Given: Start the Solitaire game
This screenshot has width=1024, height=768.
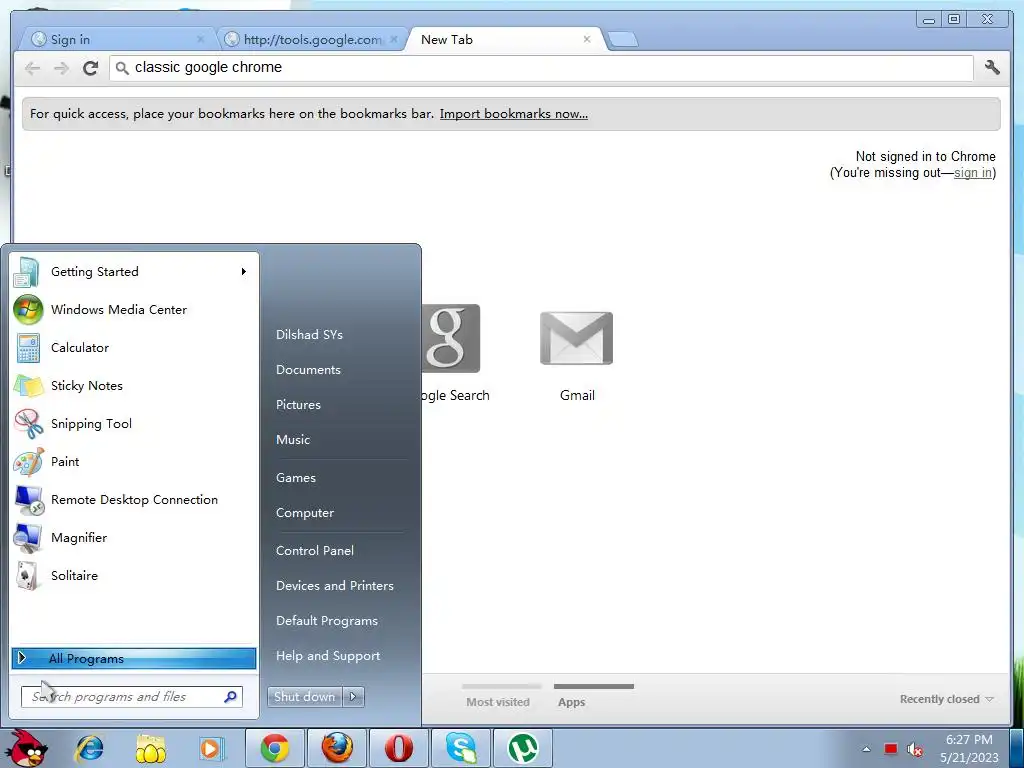Looking at the screenshot, I should coord(134,575).
